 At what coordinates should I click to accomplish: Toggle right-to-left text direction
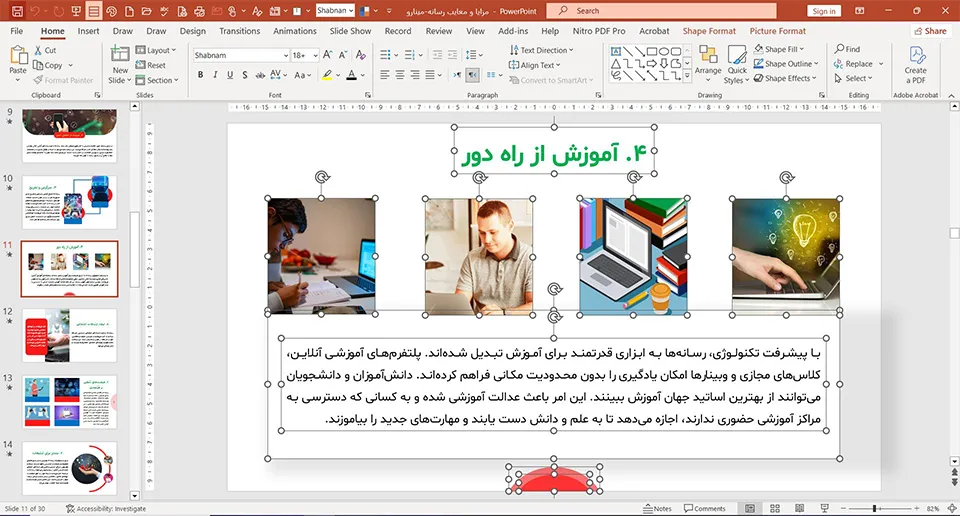[473, 75]
